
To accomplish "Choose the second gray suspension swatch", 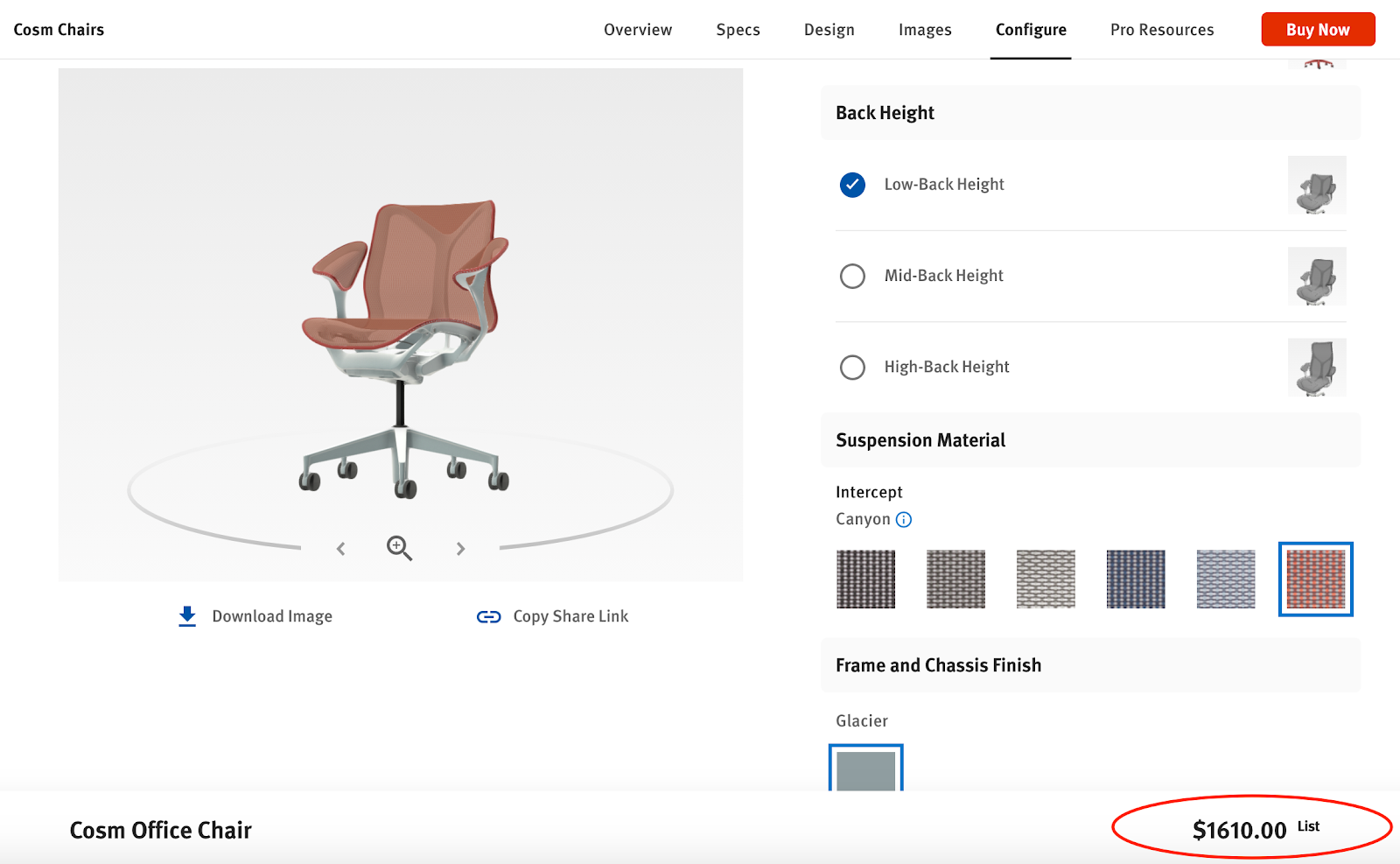I will tap(955, 580).
